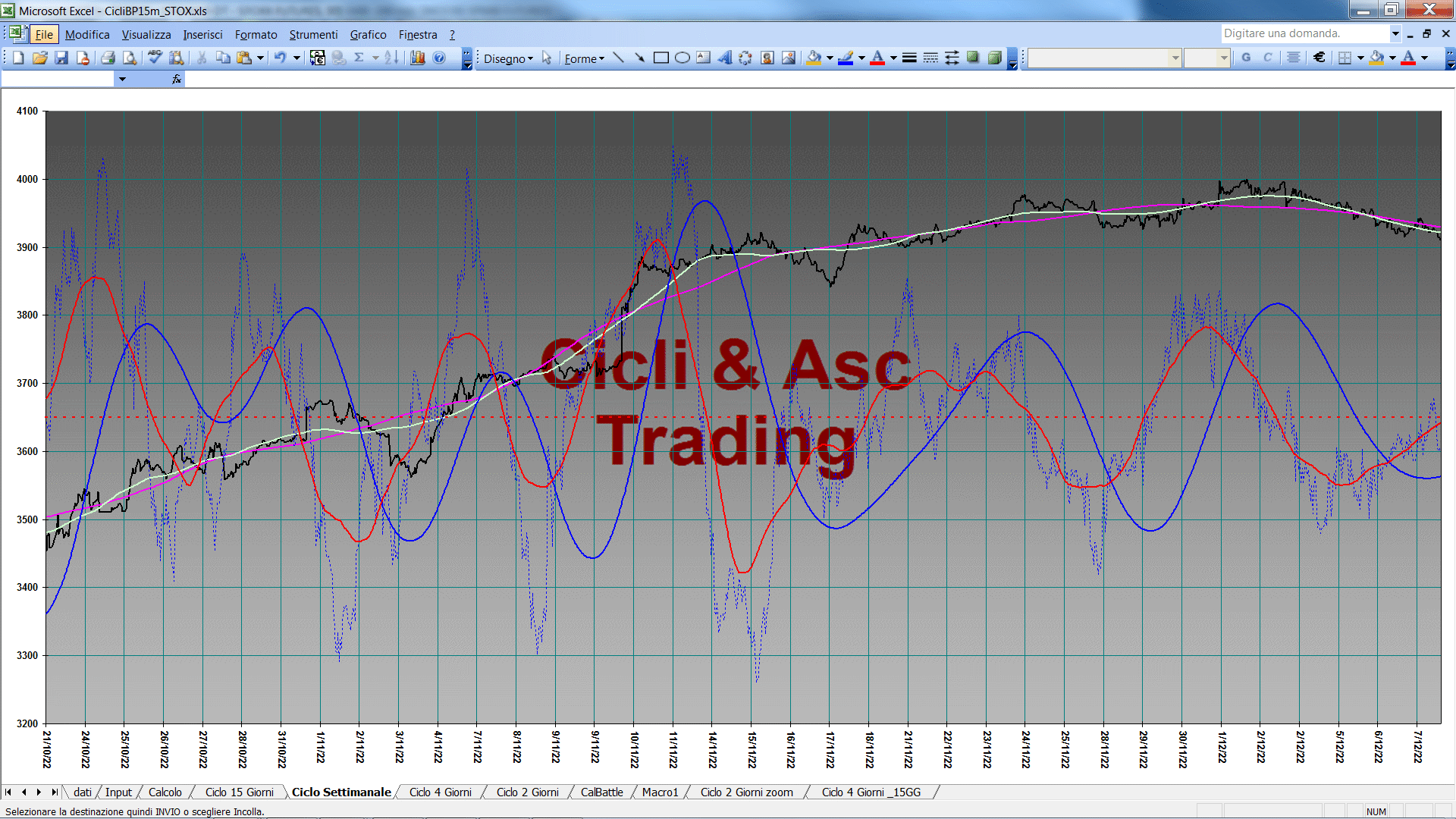Open the Visualizza menu
This screenshot has height=819, width=1456.
pos(146,34)
